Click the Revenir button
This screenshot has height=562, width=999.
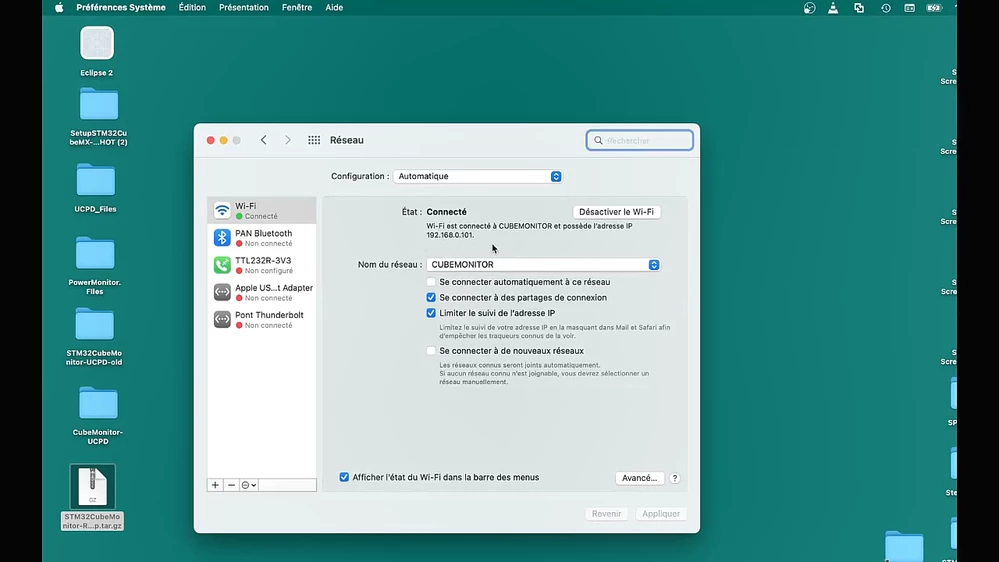click(607, 514)
